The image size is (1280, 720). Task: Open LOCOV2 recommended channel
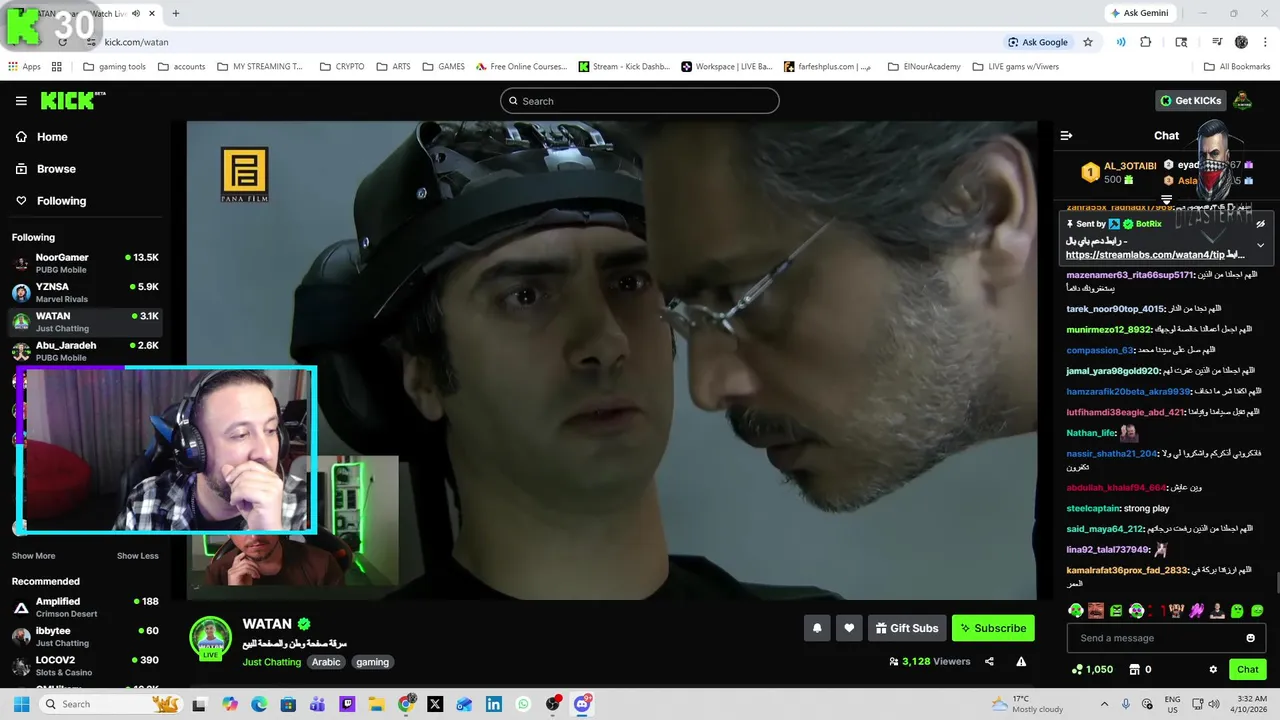(x=85, y=666)
